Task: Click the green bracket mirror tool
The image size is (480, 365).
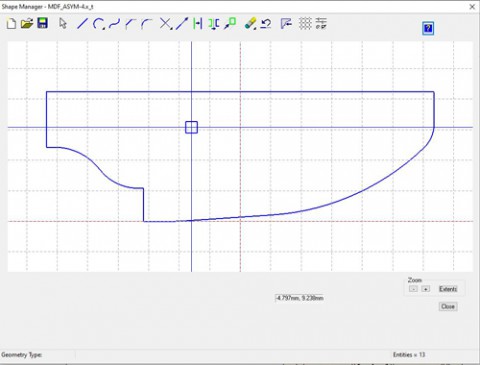Action: (x=214, y=24)
